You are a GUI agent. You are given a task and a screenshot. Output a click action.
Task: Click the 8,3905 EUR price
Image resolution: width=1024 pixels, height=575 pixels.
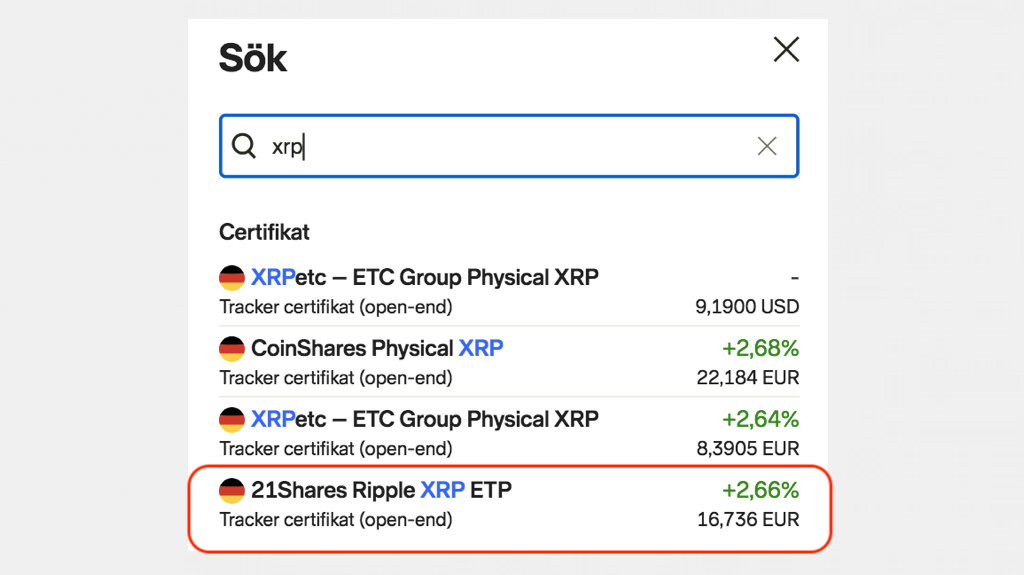747,449
